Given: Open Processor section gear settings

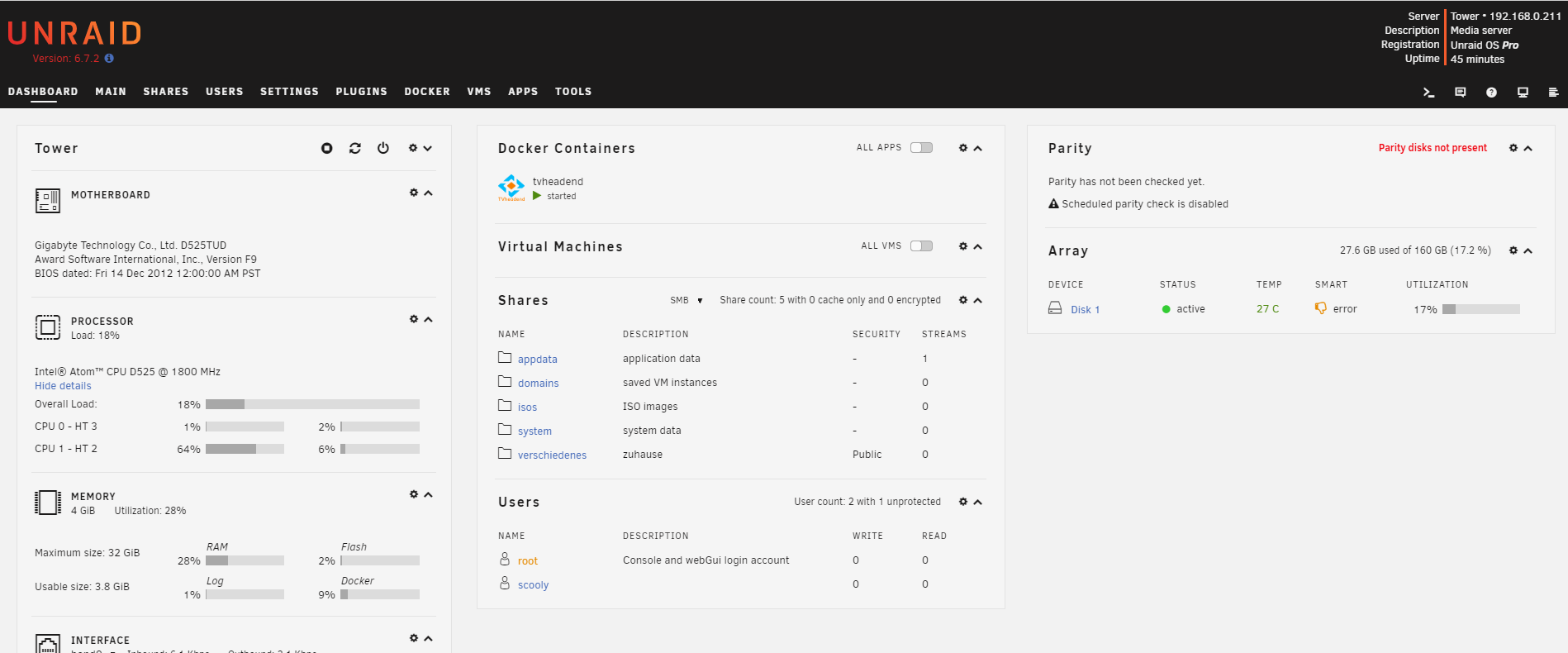Looking at the screenshot, I should point(414,319).
